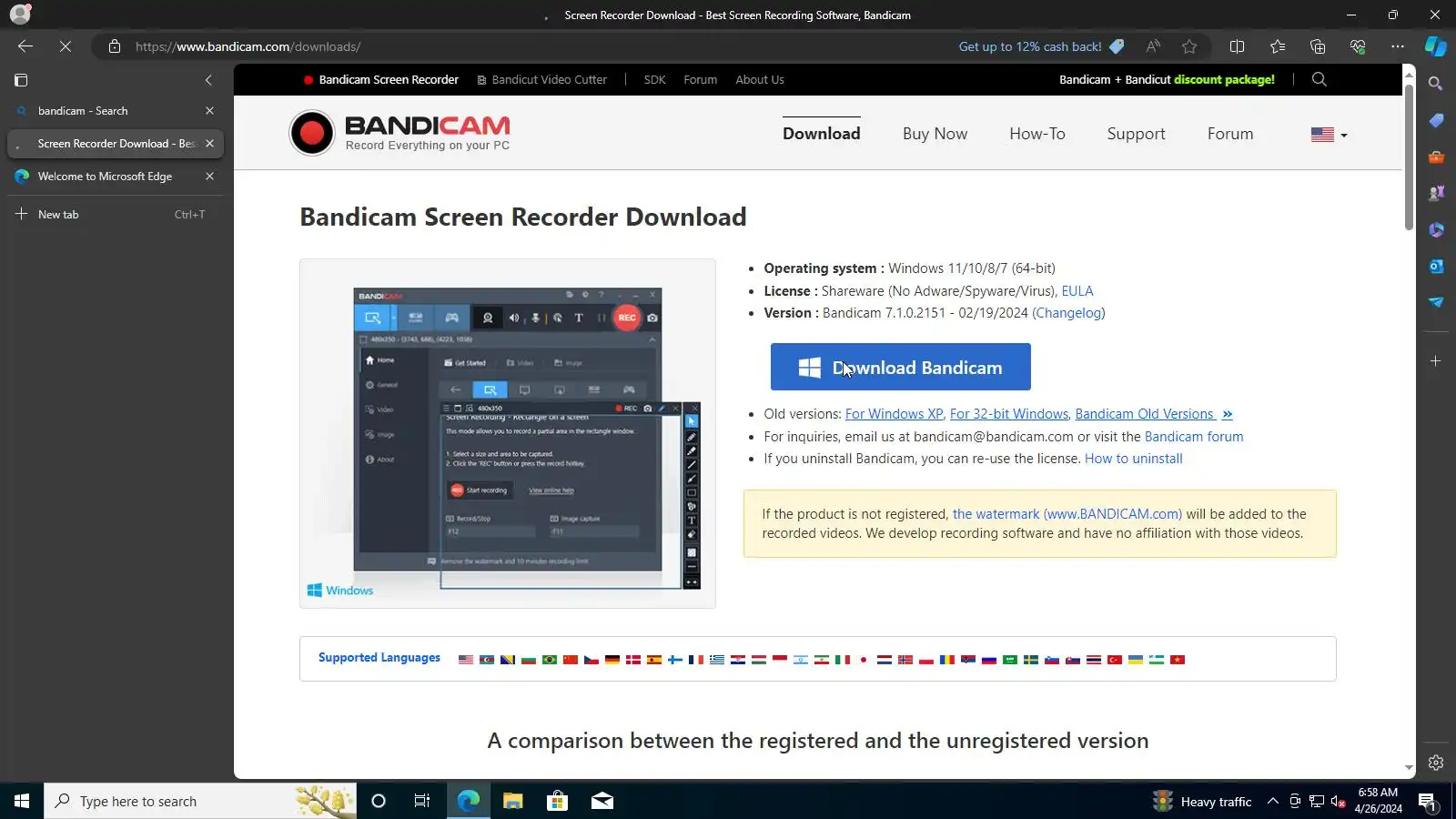Image resolution: width=1456 pixels, height=819 pixels.
Task: Open the Mail app from the taskbar
Action: pyautogui.click(x=602, y=801)
